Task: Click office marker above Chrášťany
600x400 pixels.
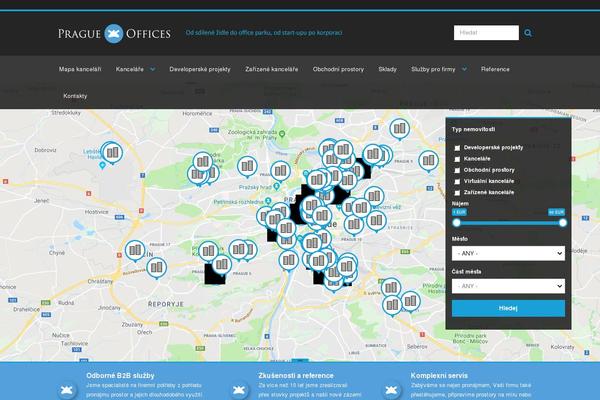Action: point(157,267)
